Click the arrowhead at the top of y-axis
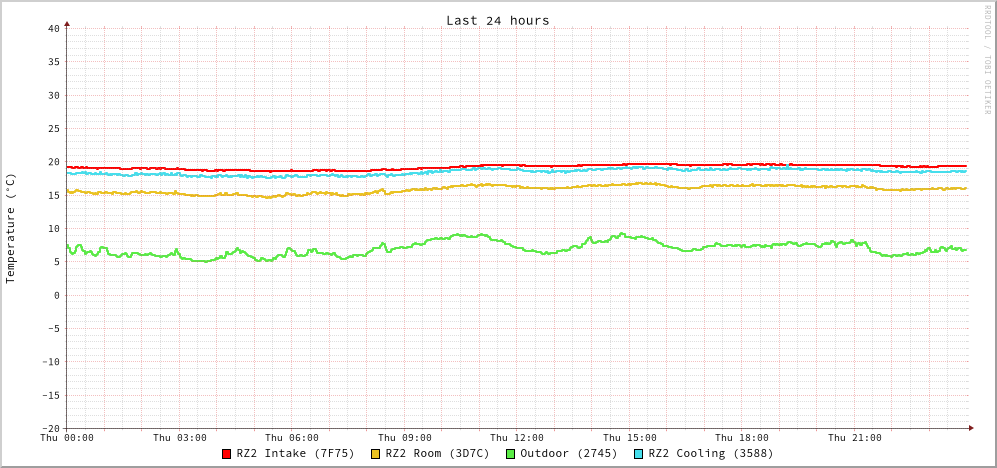The height and width of the screenshot is (468, 997). (67, 23)
